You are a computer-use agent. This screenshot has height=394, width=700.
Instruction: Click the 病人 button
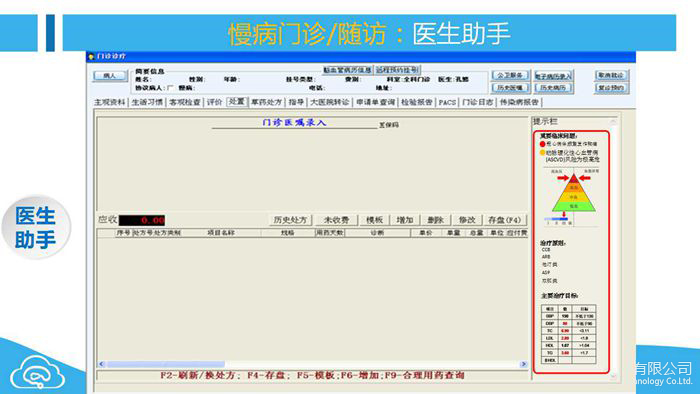pos(110,75)
